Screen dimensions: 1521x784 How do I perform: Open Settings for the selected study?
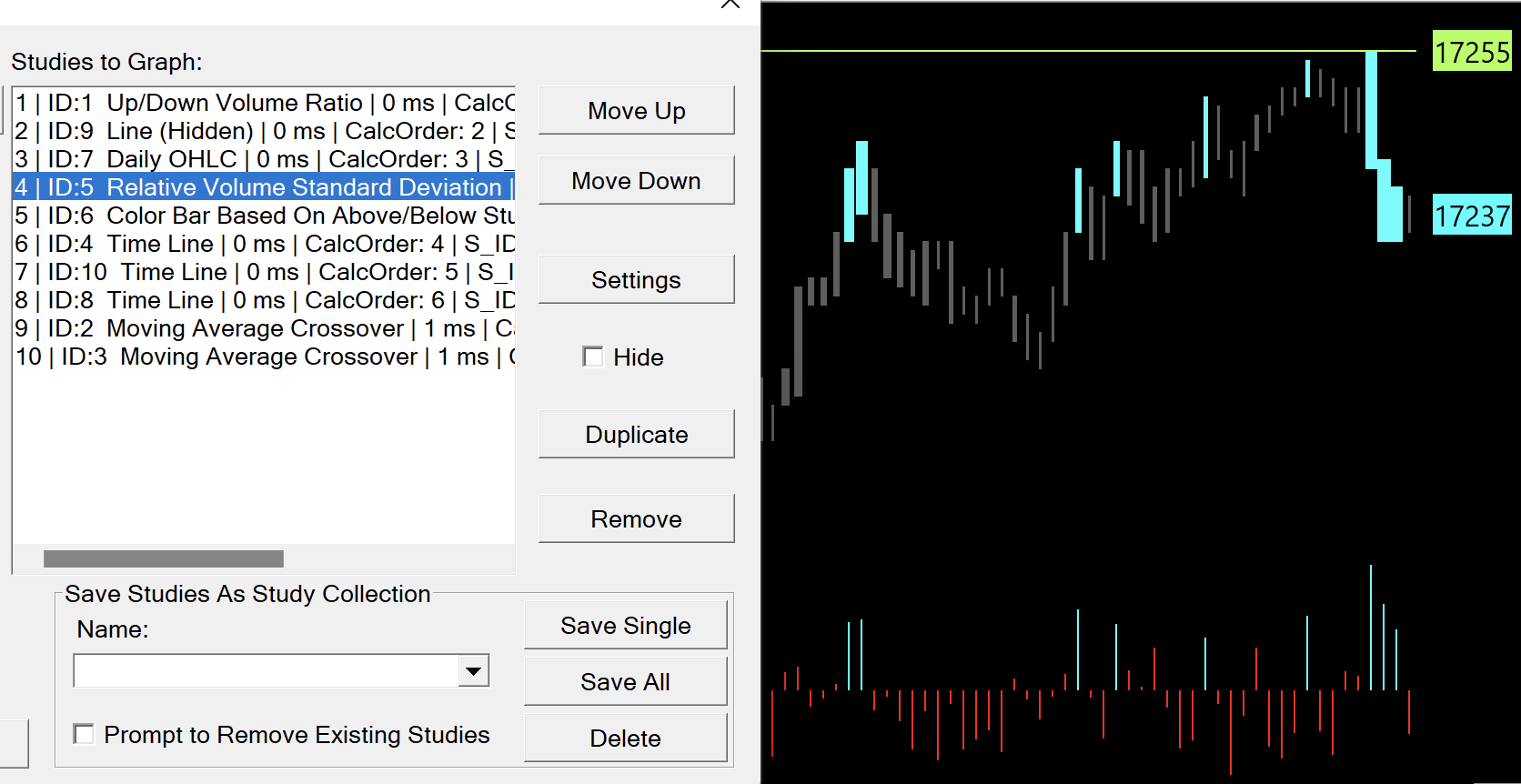[636, 280]
